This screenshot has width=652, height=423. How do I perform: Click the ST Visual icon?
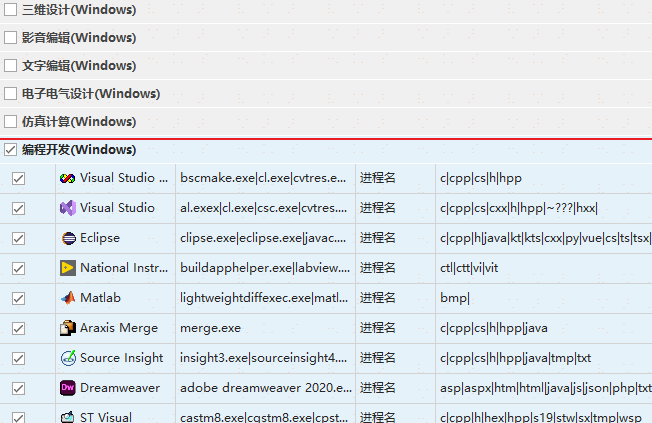coord(67,416)
